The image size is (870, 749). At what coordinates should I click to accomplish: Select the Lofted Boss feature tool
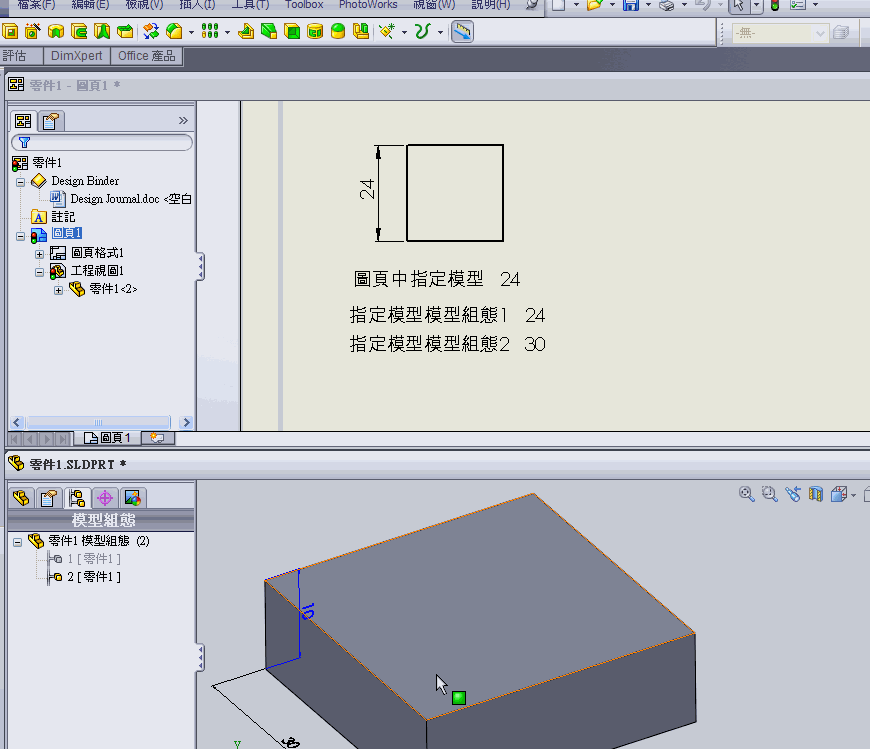tap(102, 32)
